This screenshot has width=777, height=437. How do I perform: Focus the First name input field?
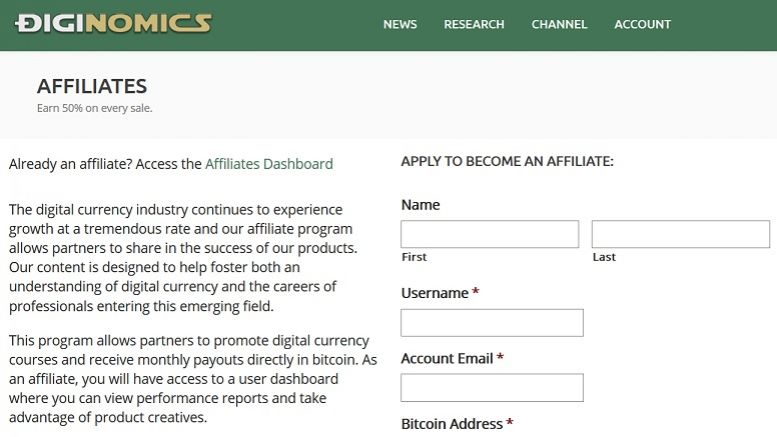(490, 234)
